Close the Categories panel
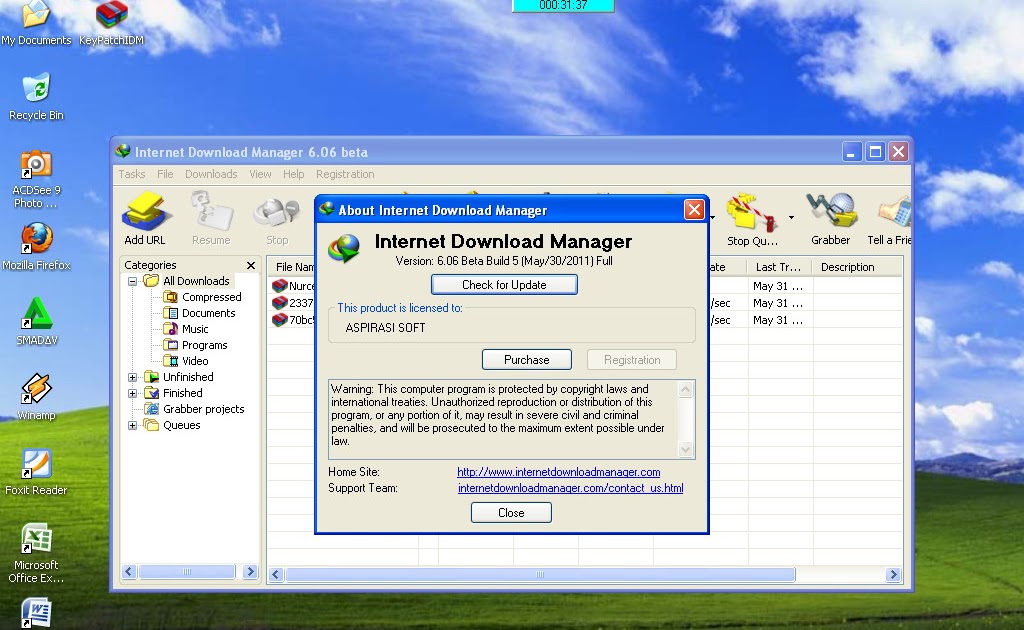 (x=251, y=265)
